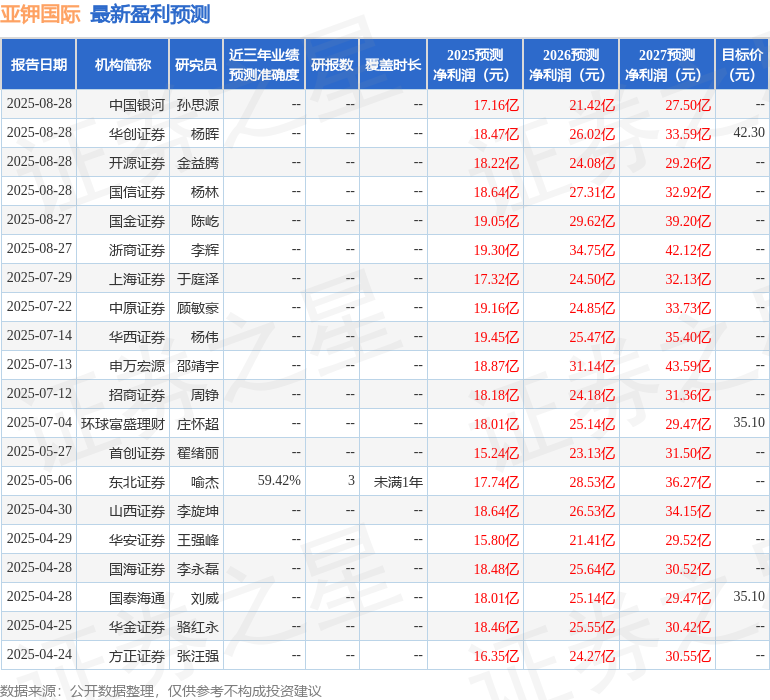Click 2026 profit value 21.41亿

pyautogui.click(x=592, y=539)
